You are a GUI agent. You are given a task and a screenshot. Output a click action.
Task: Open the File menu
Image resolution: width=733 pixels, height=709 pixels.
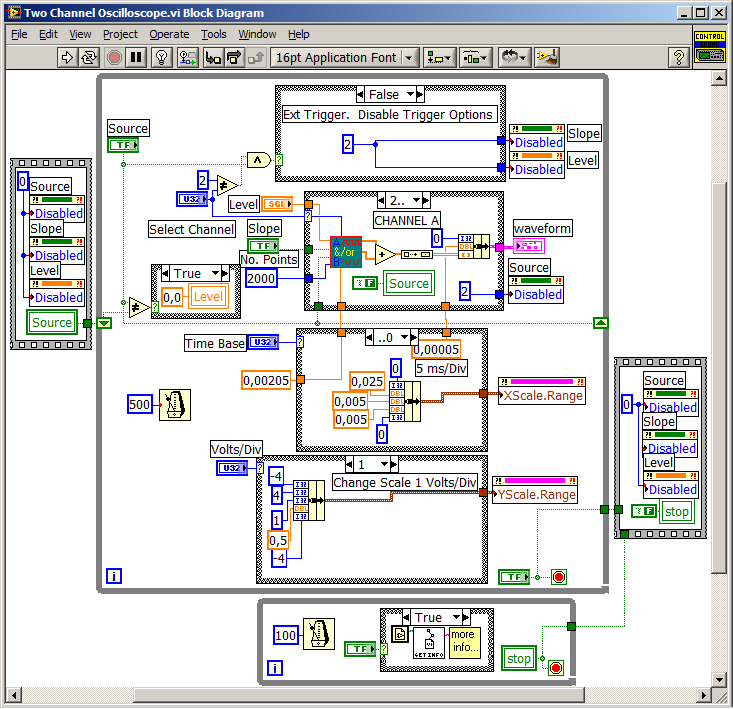tap(19, 34)
